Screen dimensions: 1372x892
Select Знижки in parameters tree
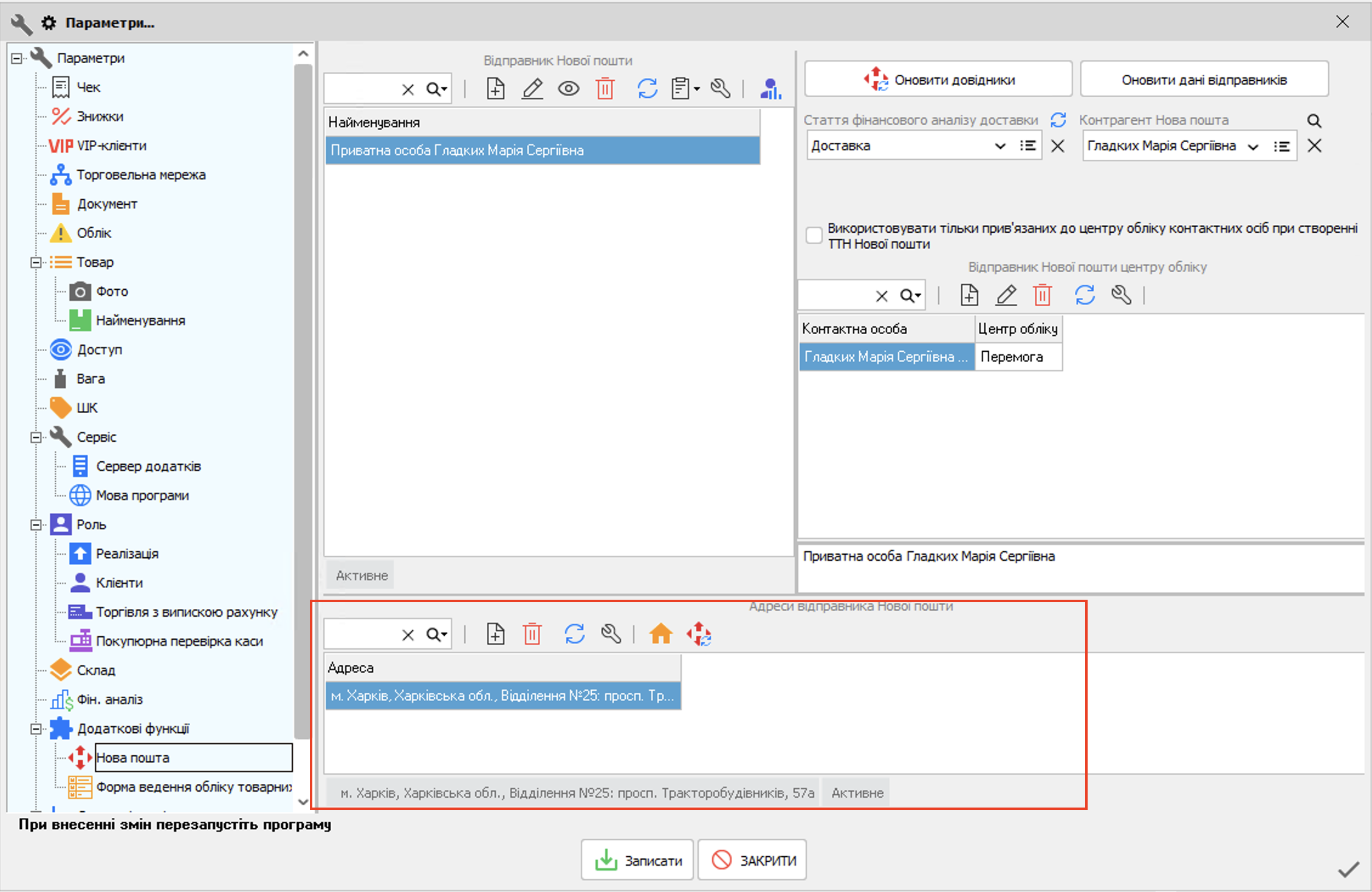tap(100, 116)
